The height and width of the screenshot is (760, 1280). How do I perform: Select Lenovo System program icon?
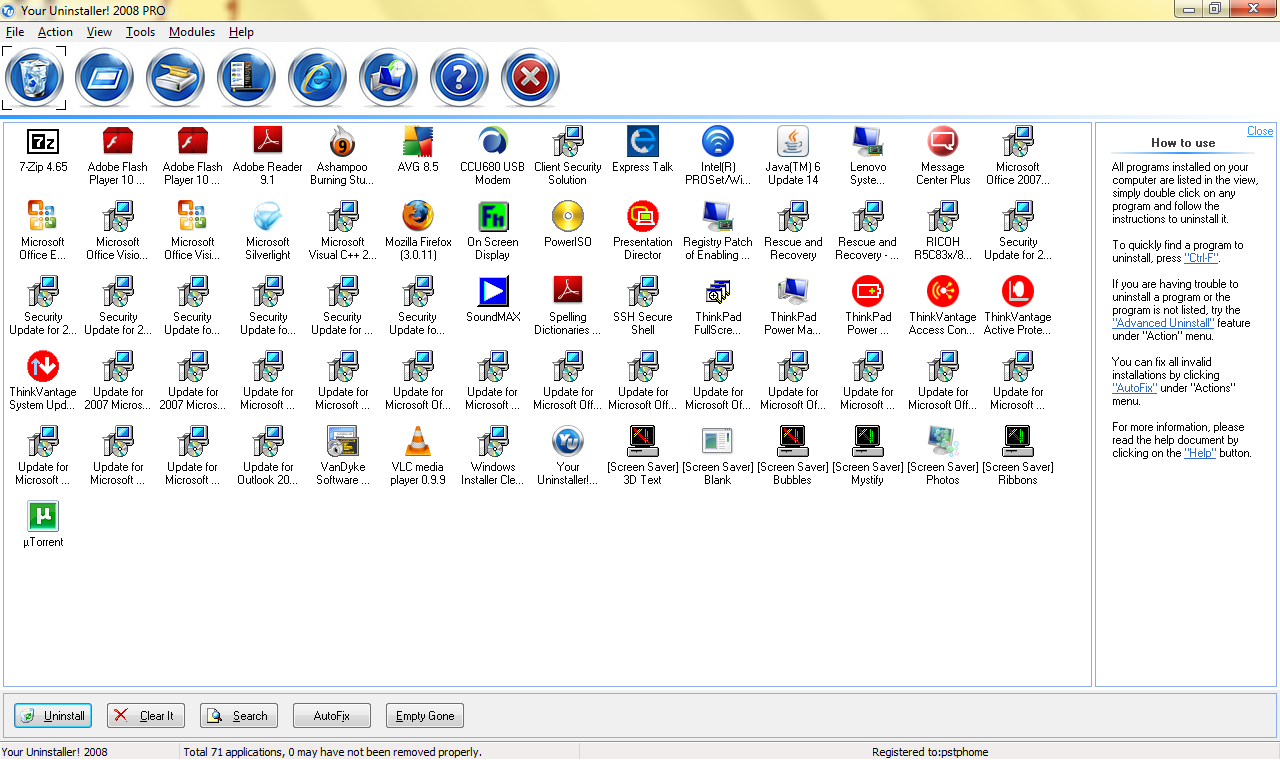coord(868,141)
